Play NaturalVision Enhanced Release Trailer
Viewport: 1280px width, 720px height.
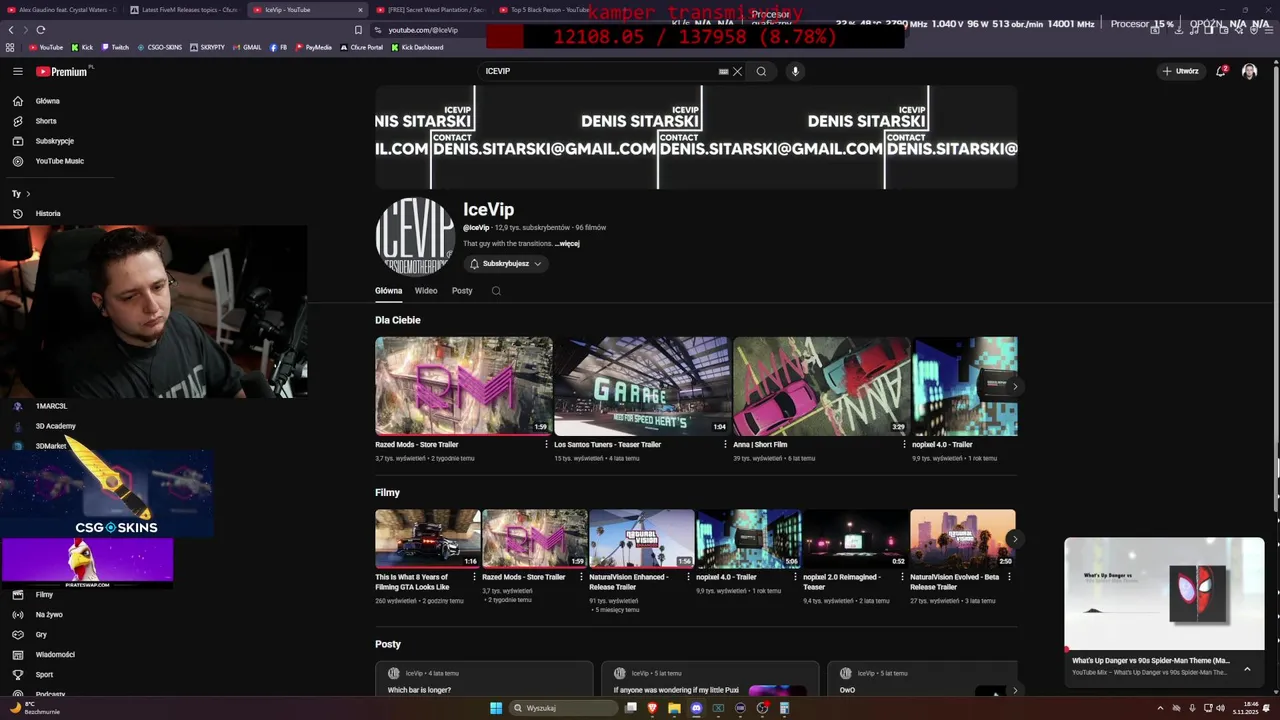coord(642,539)
